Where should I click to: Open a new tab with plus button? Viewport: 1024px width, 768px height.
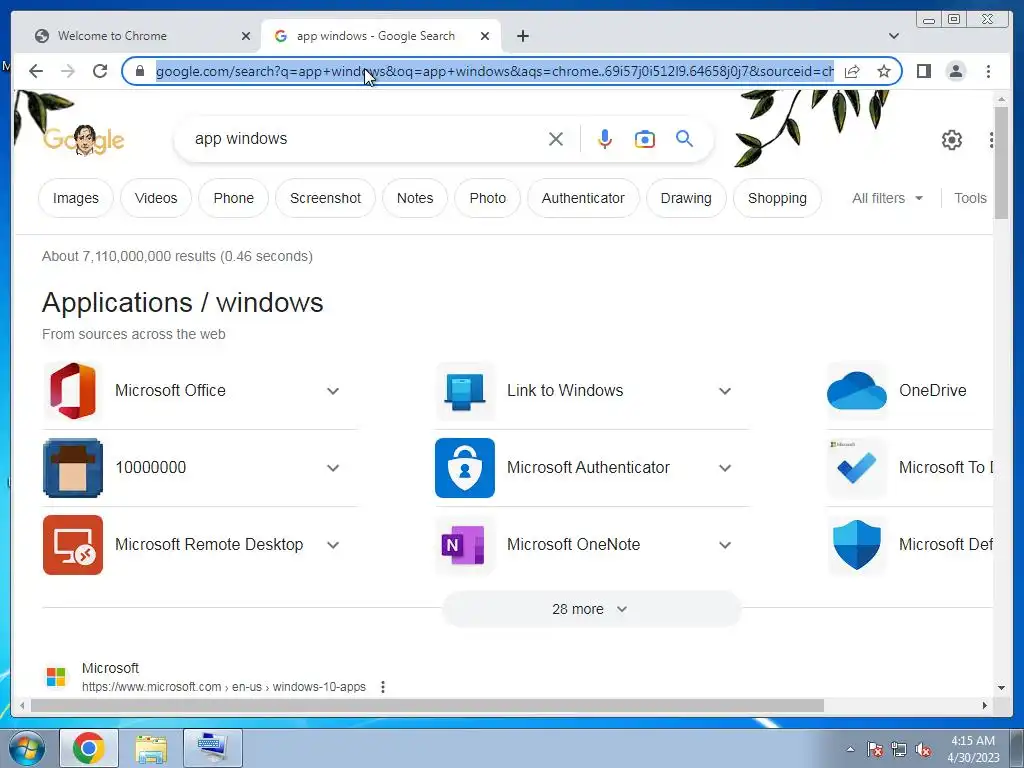tap(523, 36)
